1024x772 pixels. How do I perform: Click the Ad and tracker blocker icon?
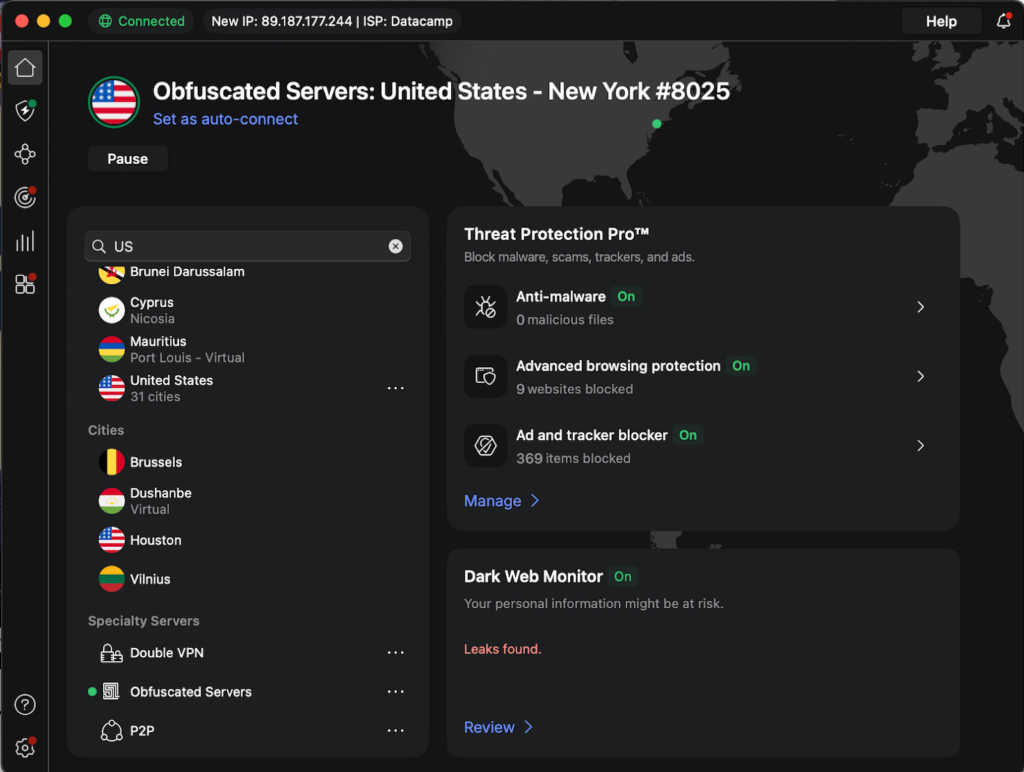point(485,445)
